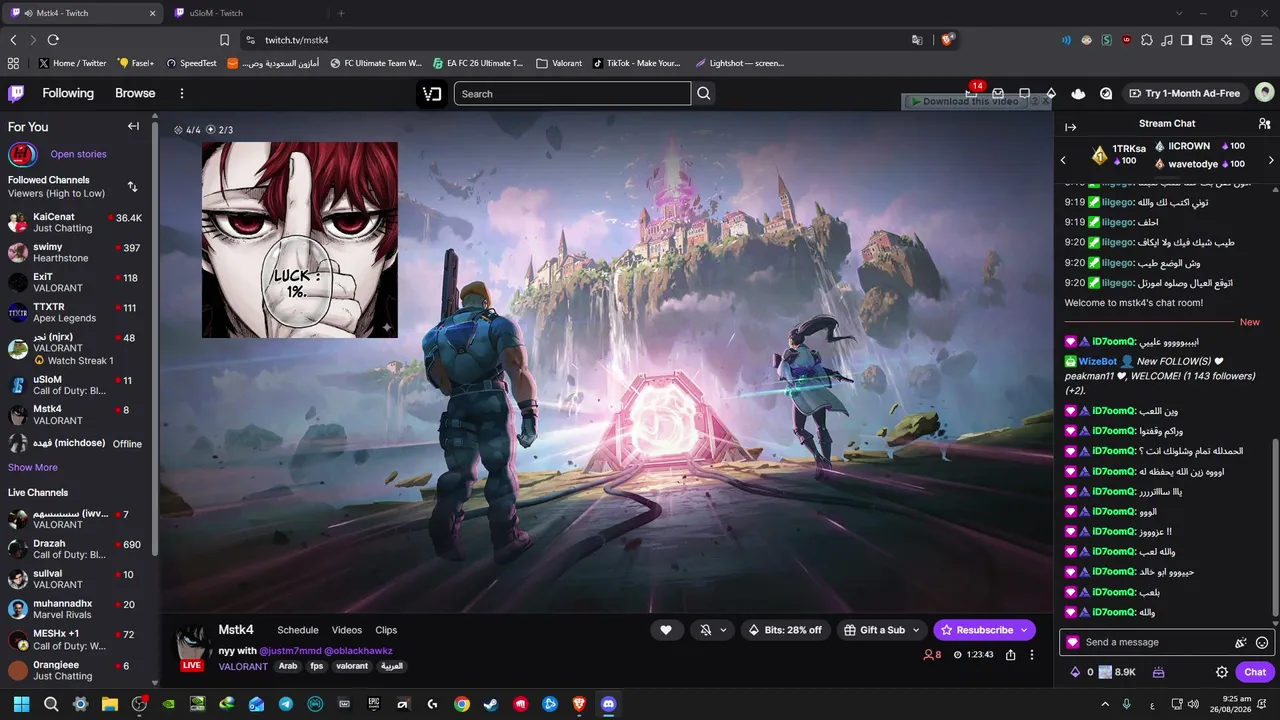1280x720 pixels.
Task: Toggle the follow heart for Mstk4
Action: [x=665, y=630]
